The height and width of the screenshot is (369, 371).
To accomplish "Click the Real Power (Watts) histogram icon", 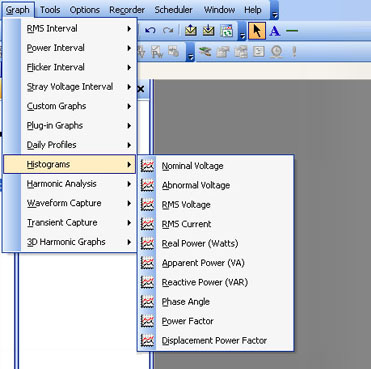I will pyautogui.click(x=147, y=243).
